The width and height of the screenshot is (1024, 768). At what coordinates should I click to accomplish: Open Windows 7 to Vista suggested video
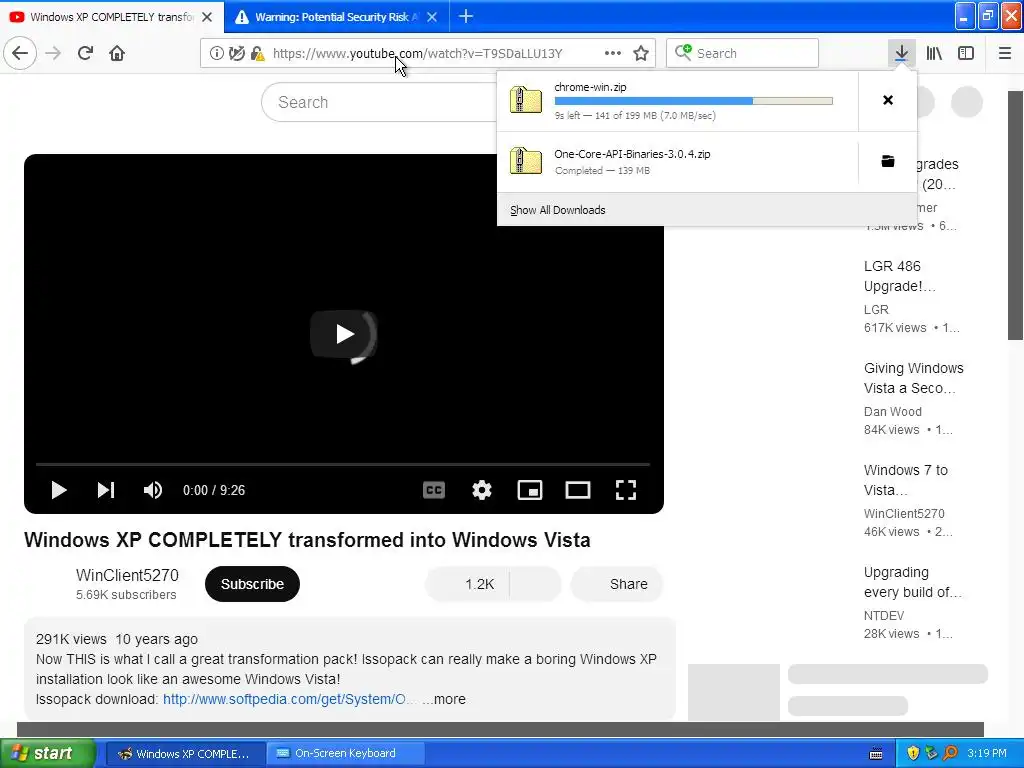coord(906,480)
